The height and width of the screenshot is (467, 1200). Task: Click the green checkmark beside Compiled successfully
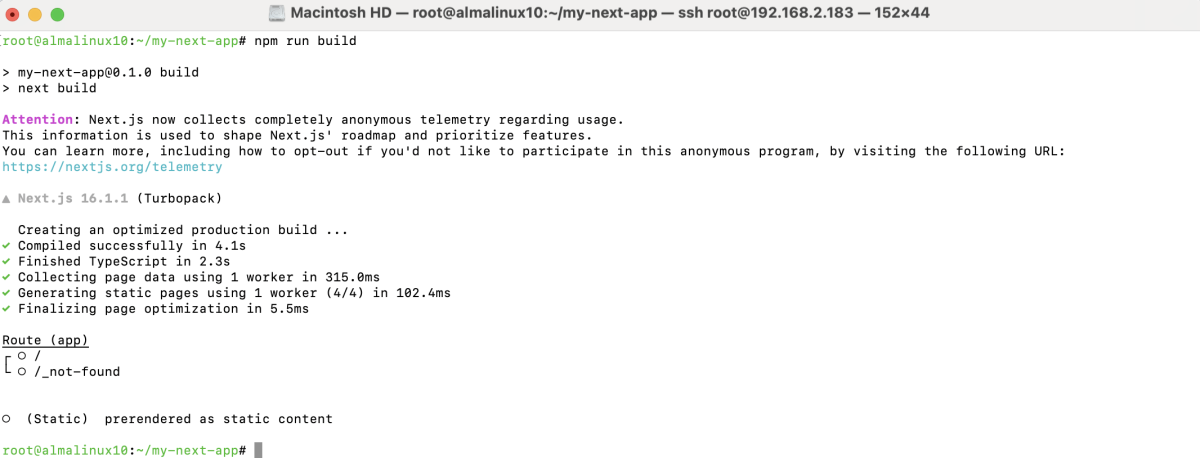pyautogui.click(x=7, y=246)
